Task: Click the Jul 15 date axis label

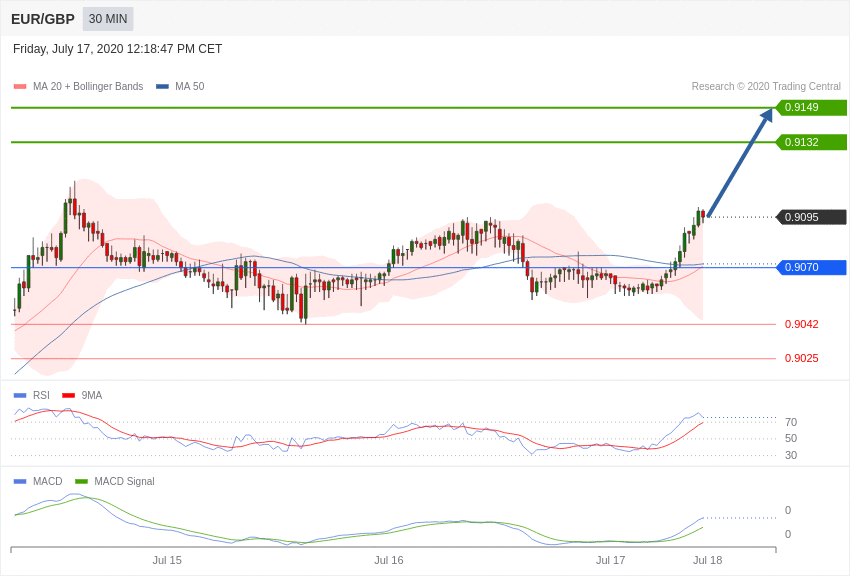Action: [x=167, y=560]
